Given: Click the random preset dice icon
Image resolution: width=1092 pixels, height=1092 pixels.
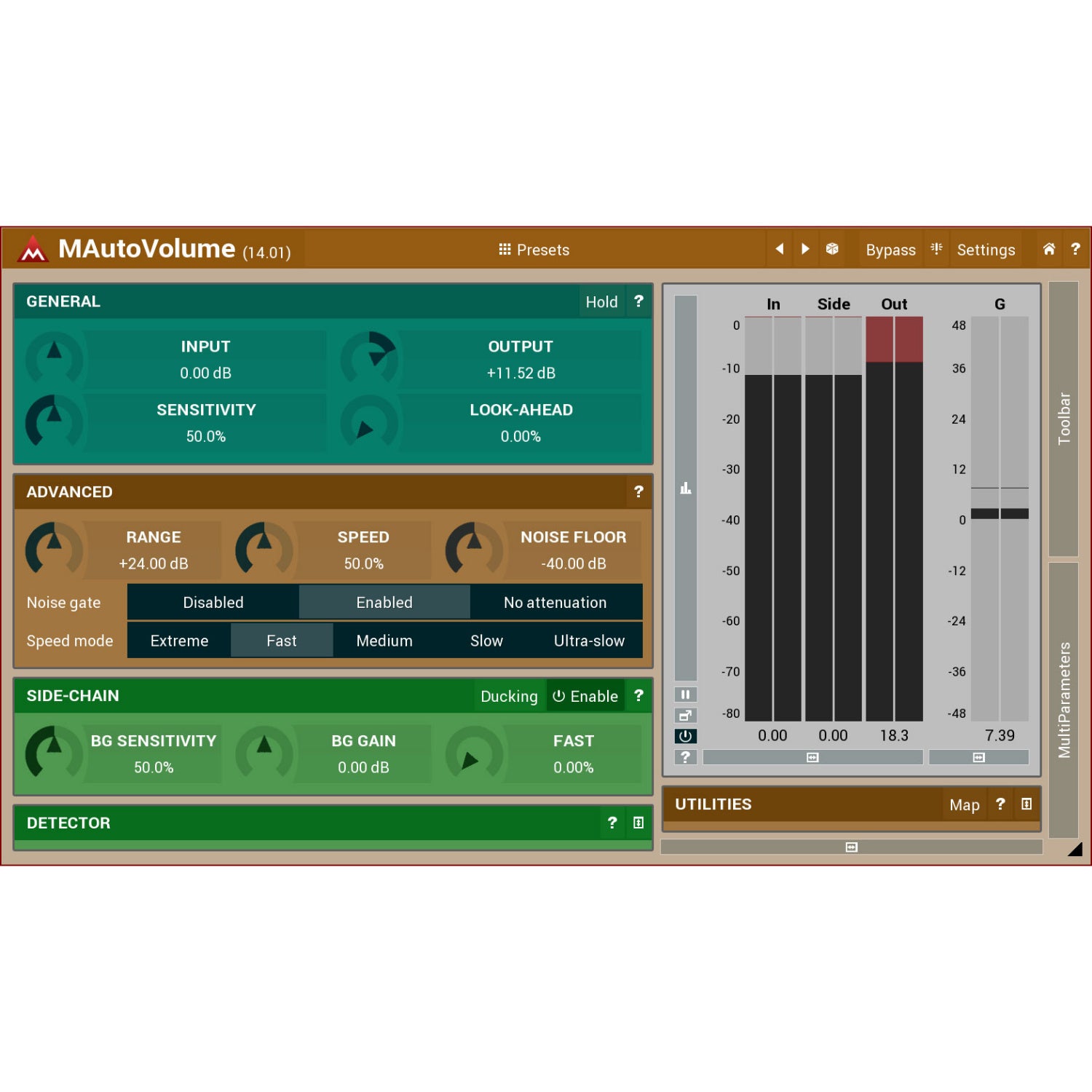Looking at the screenshot, I should pyautogui.click(x=832, y=249).
